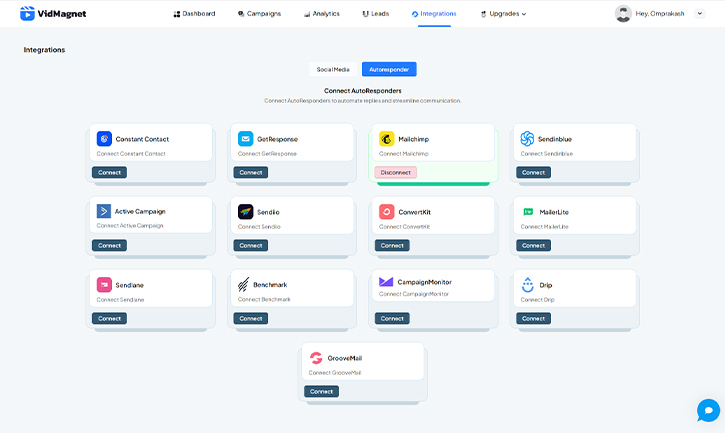
Task: Expand the account dropdown chevron
Action: [x=700, y=13]
